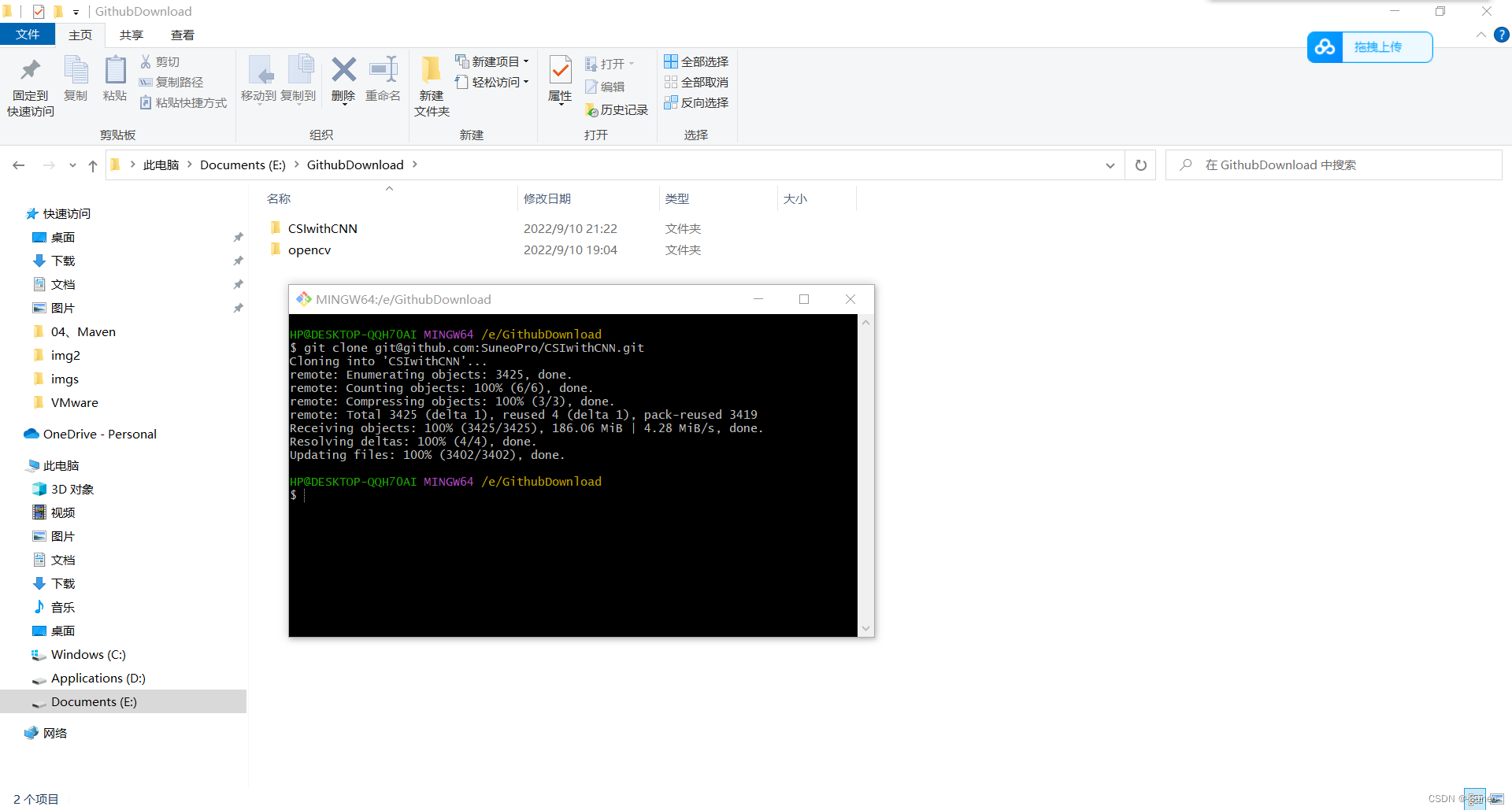Click the Git Bash scrollbar up arrow
This screenshot has width=1512, height=810.
(x=865, y=322)
